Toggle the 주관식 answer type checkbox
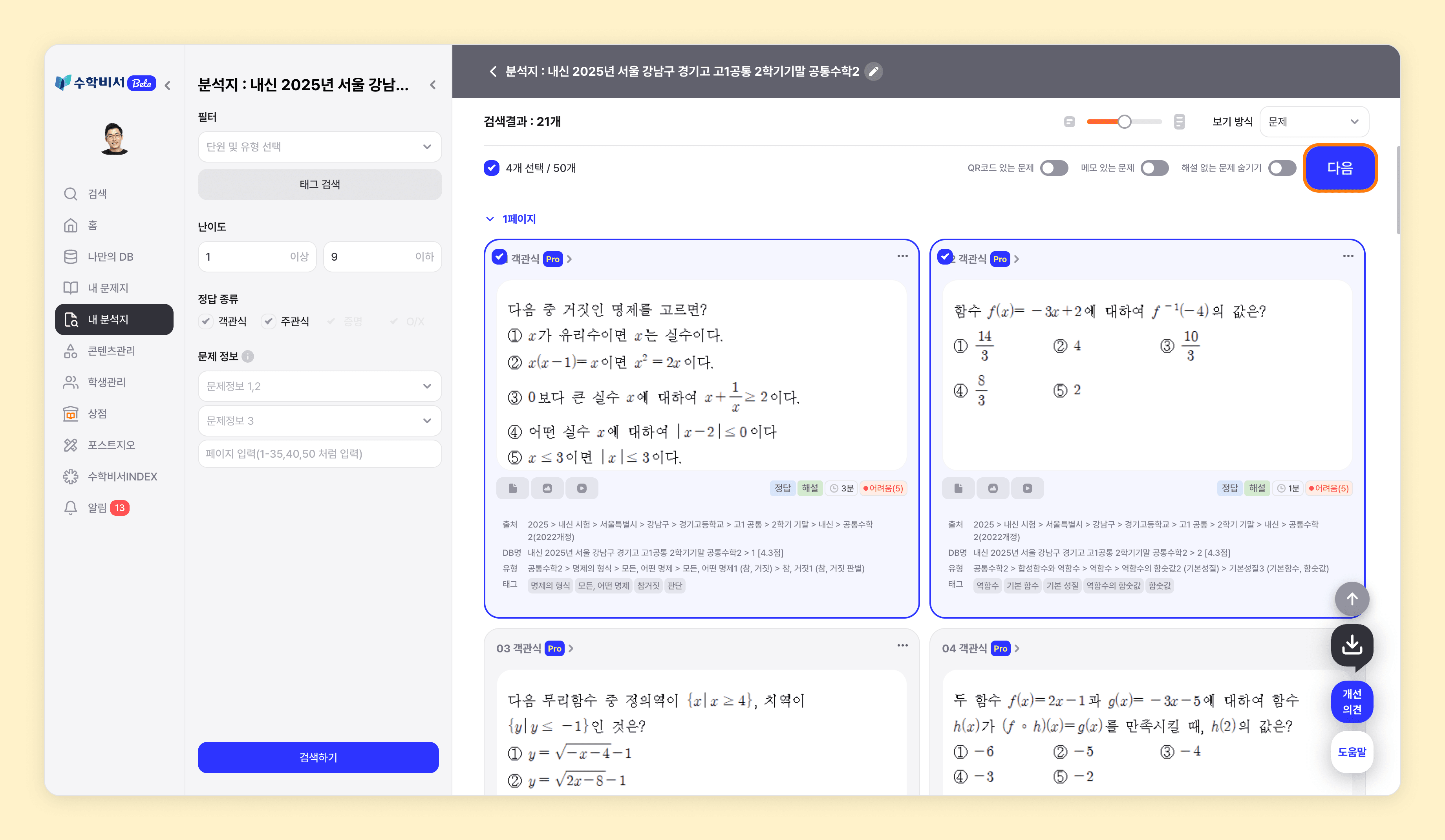The width and height of the screenshot is (1445, 840). click(268, 321)
